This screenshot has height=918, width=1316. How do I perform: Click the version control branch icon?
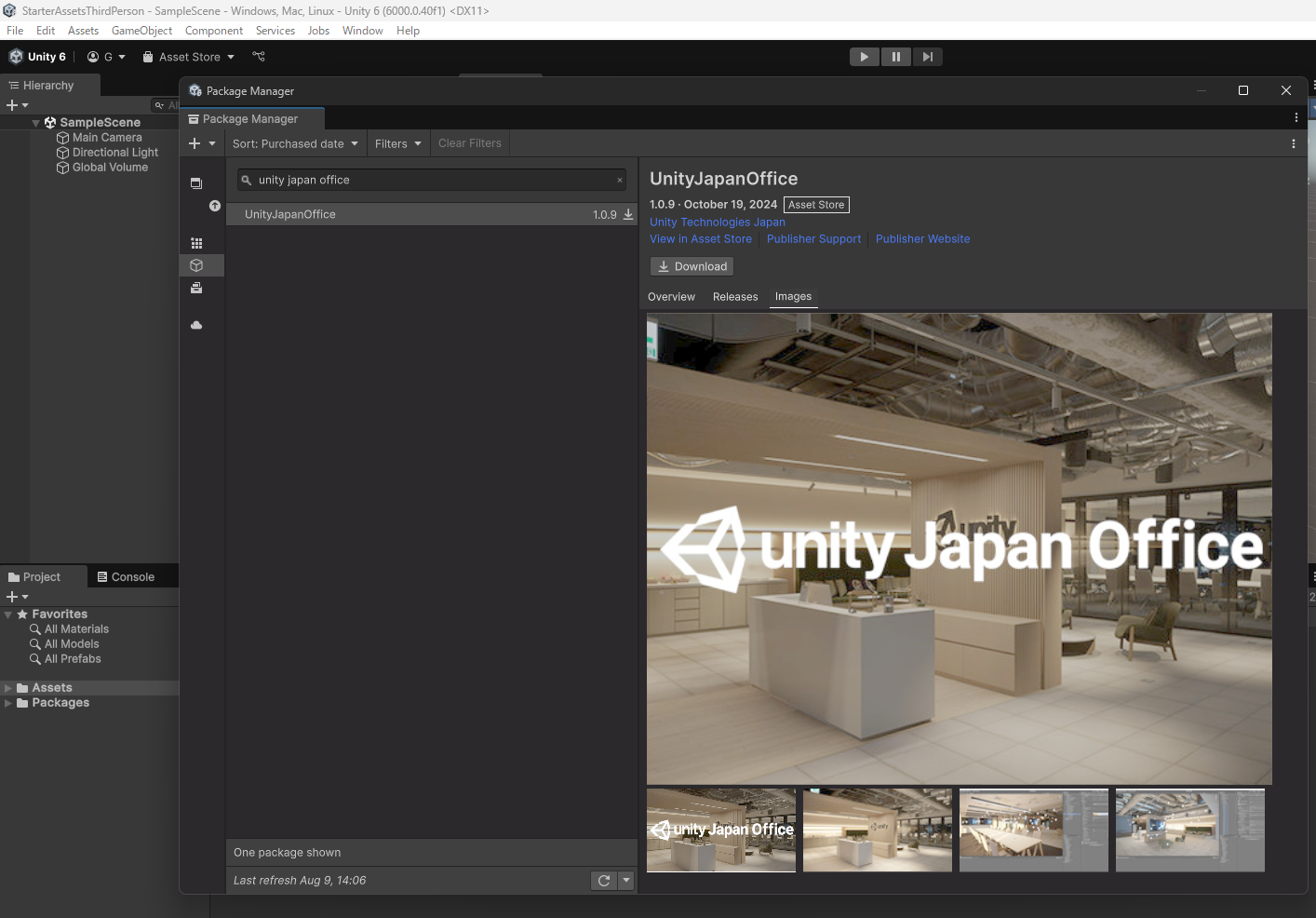tap(259, 57)
